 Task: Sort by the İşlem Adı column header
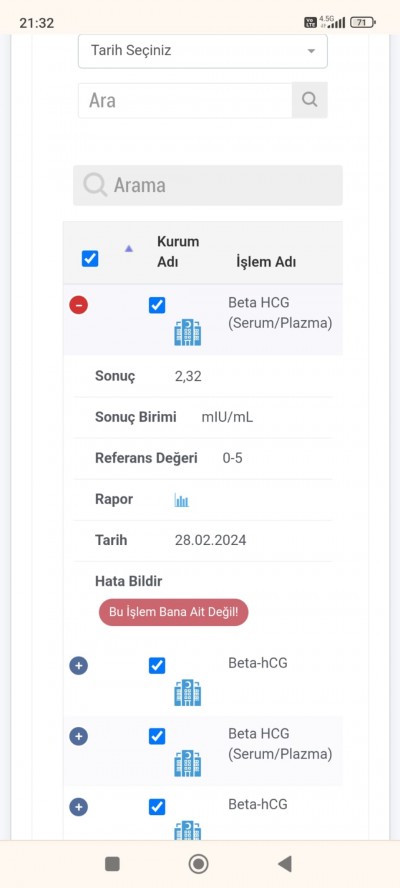266,262
